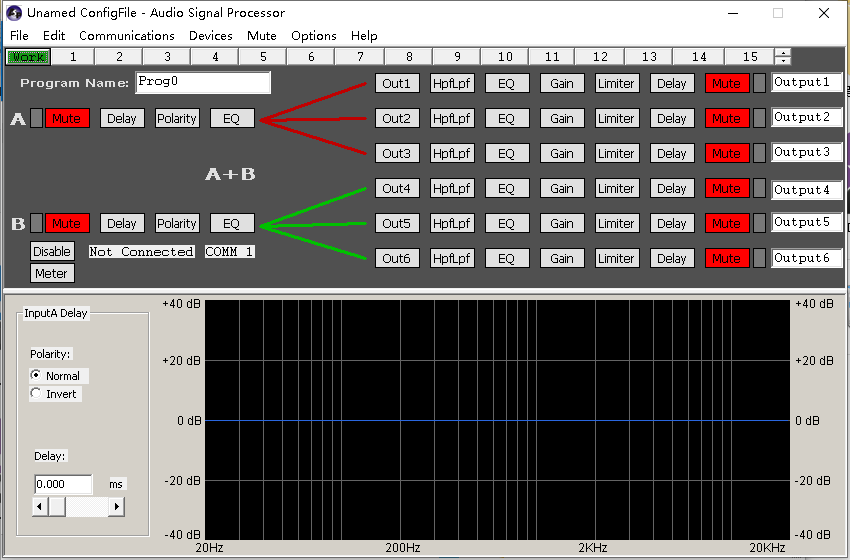This screenshot has width=850, height=560.
Task: Switch to program tab 15
Action: coord(750,56)
